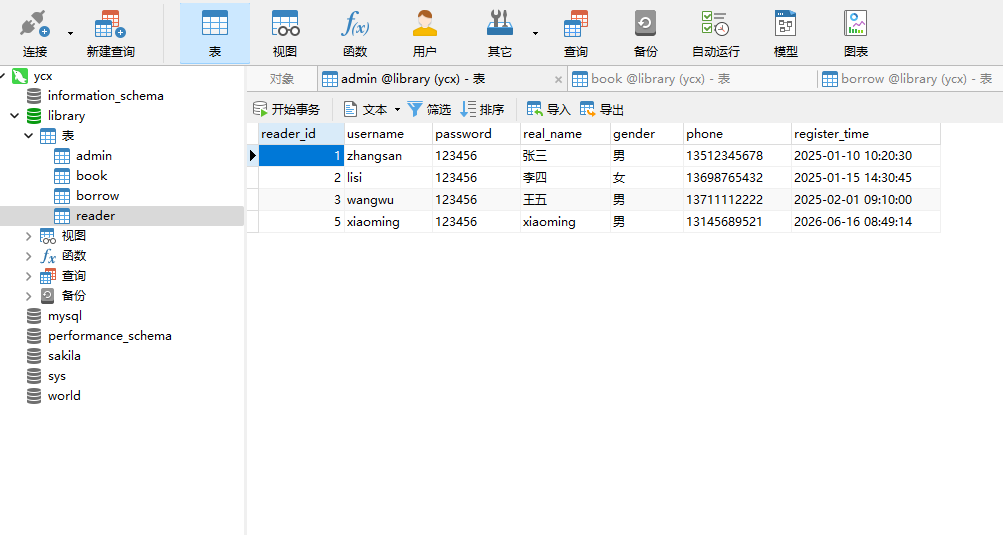The width and height of the screenshot is (1003, 535).
Task: Select the sakila database
Action: (64, 356)
